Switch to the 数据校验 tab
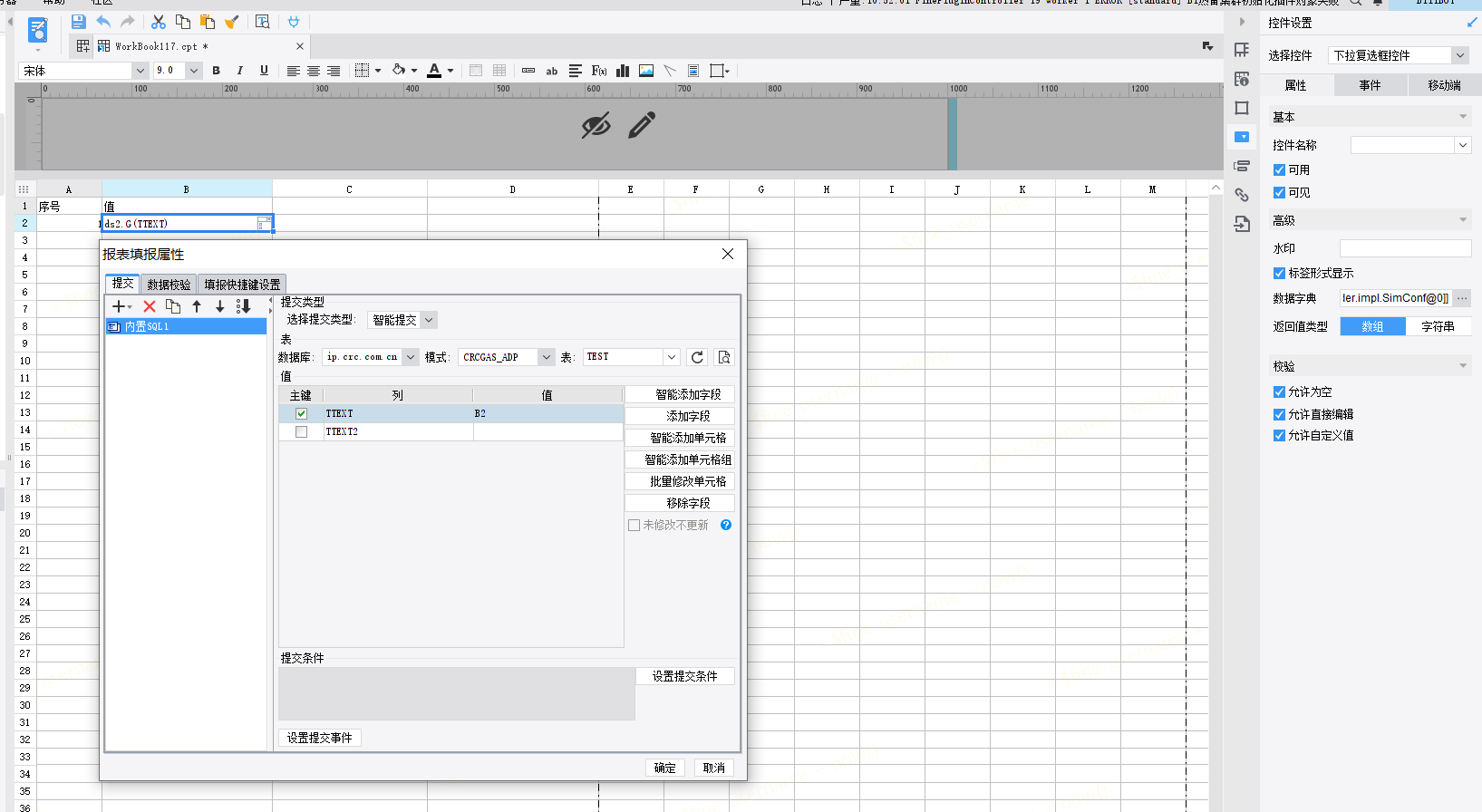The image size is (1482, 812). (x=169, y=285)
